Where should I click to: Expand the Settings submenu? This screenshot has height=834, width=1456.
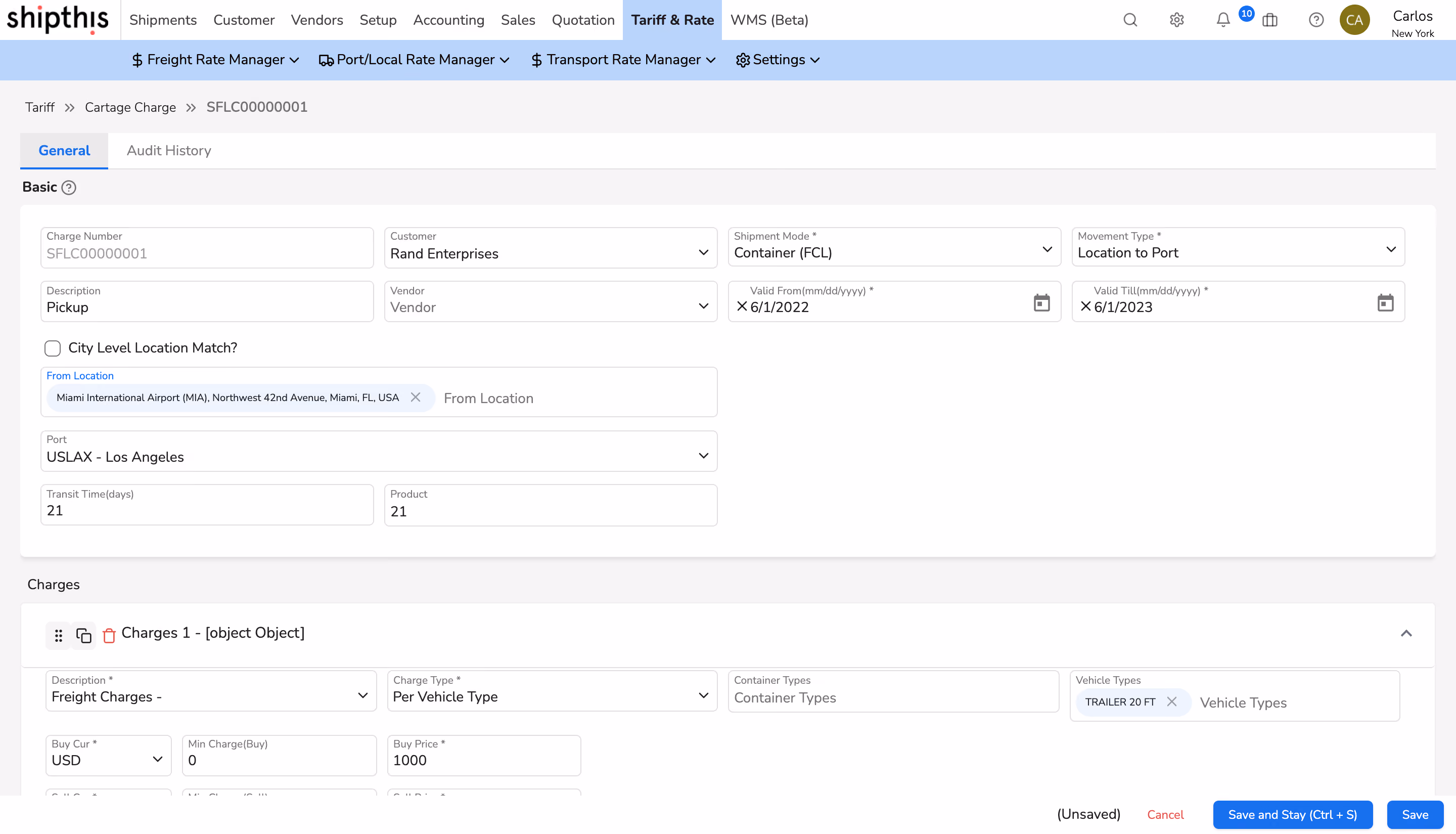778,60
